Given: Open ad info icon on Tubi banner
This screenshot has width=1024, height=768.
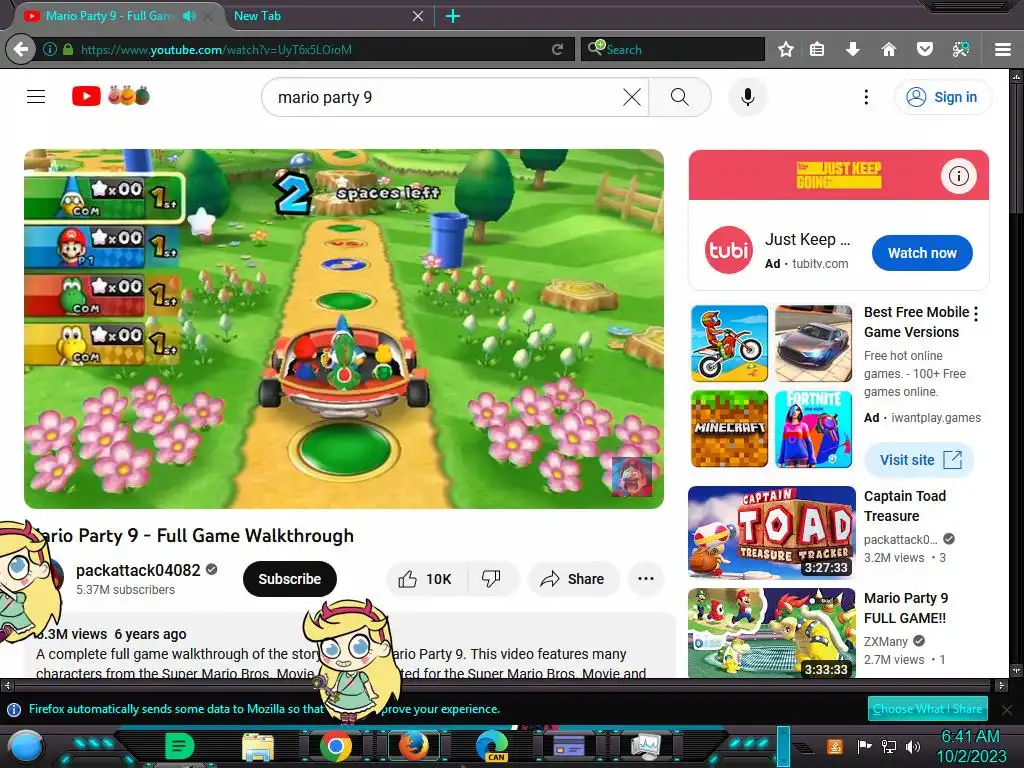Looking at the screenshot, I should [959, 176].
